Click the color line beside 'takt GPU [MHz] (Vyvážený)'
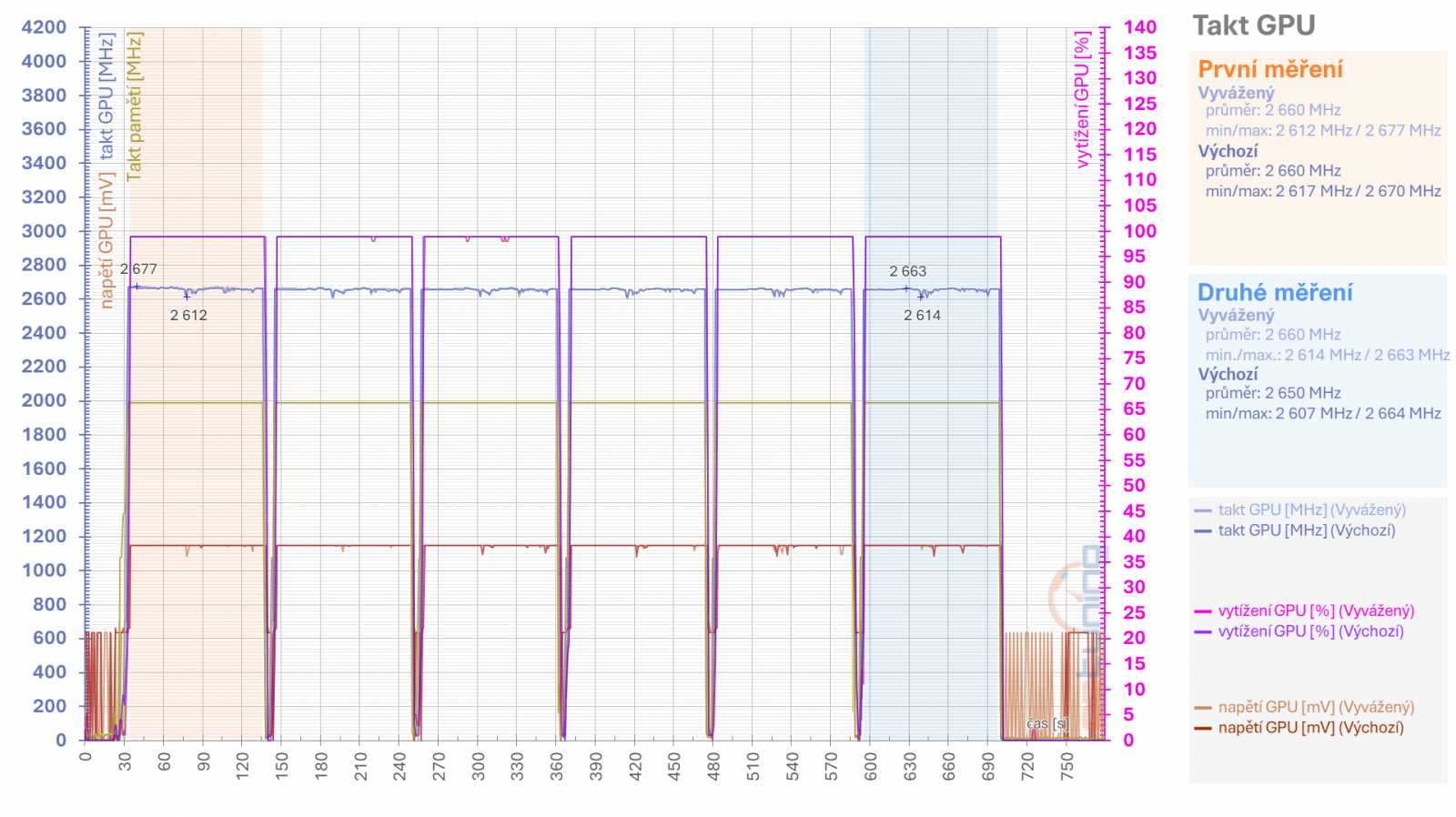Viewport: 1456px width, 817px height. [1203, 510]
